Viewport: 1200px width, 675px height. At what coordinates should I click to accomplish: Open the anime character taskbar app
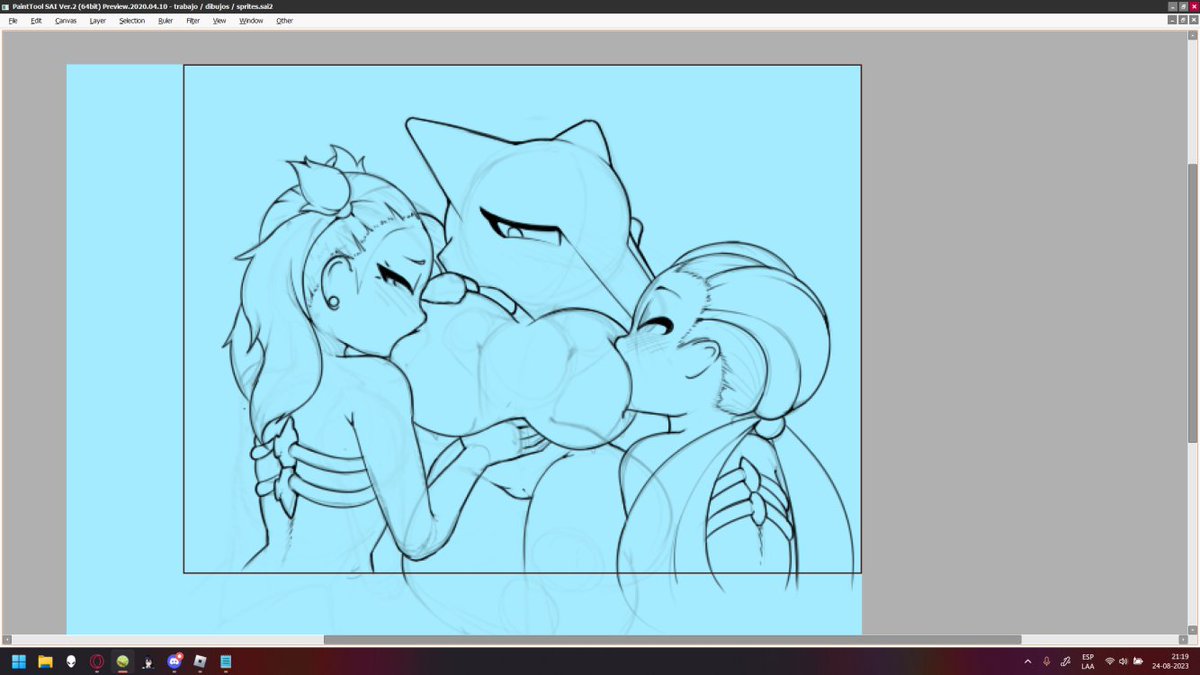[x=149, y=661]
